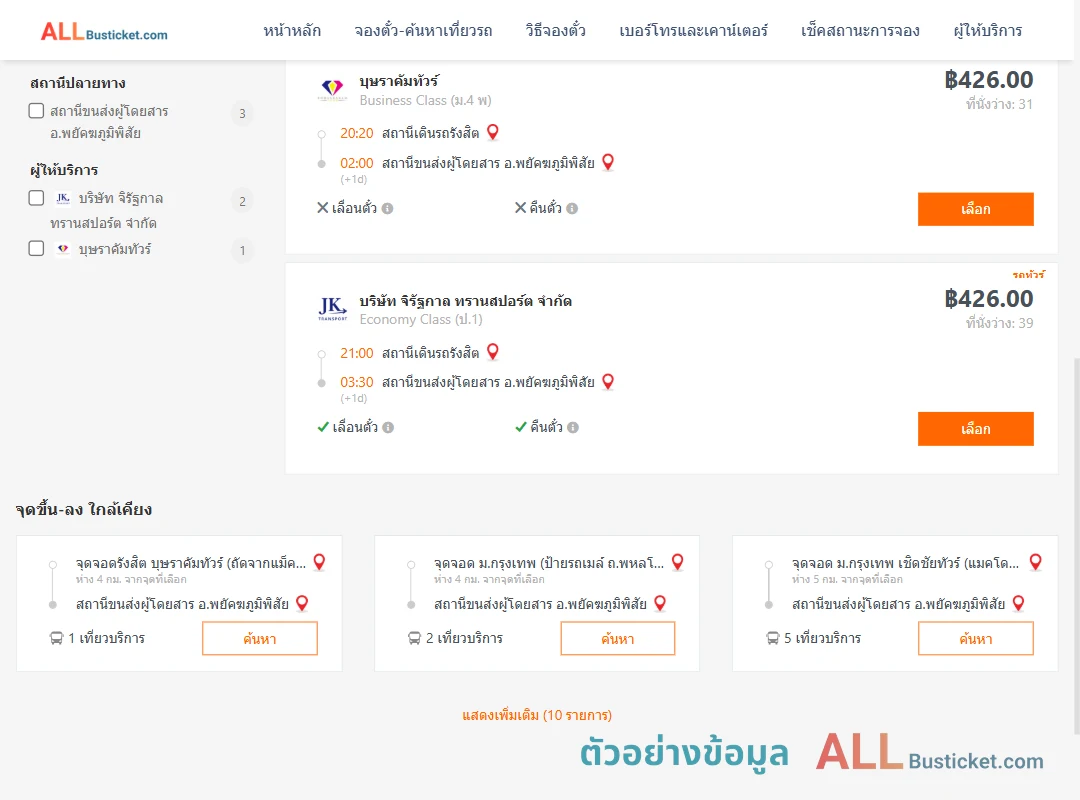Click ที่นั่งว่าง: 31 seat count
The width and height of the screenshot is (1080, 800).
(x=999, y=104)
